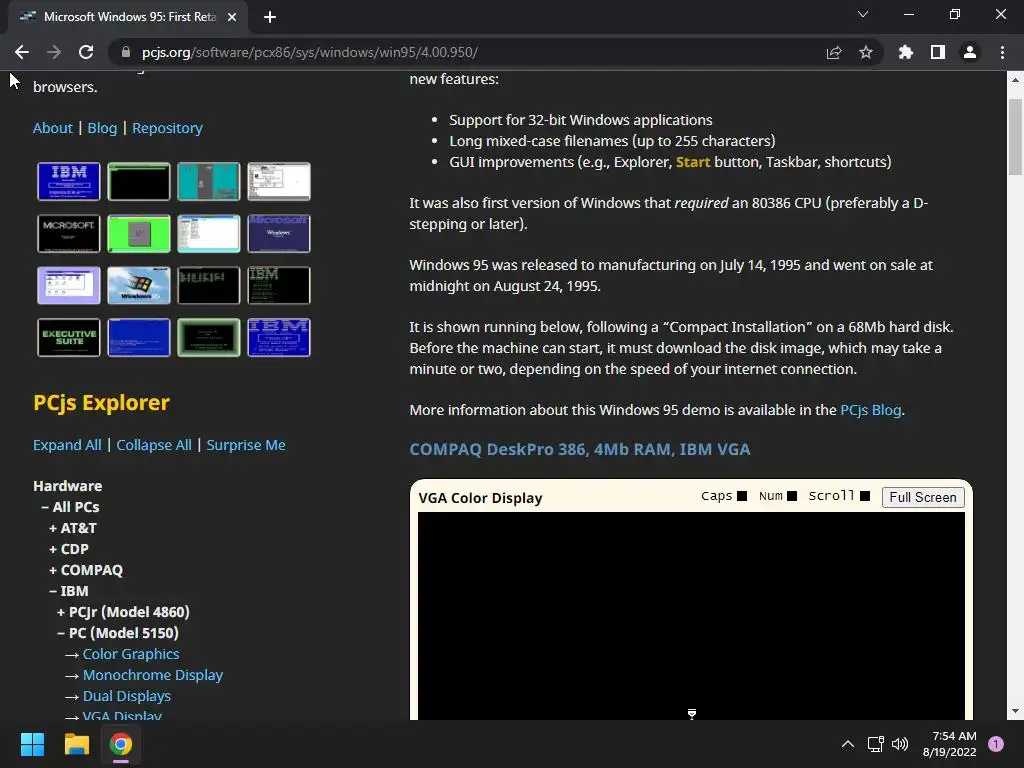The width and height of the screenshot is (1024, 768).
Task: Click the browser forward arrow
Action: pyautogui.click(x=54, y=52)
